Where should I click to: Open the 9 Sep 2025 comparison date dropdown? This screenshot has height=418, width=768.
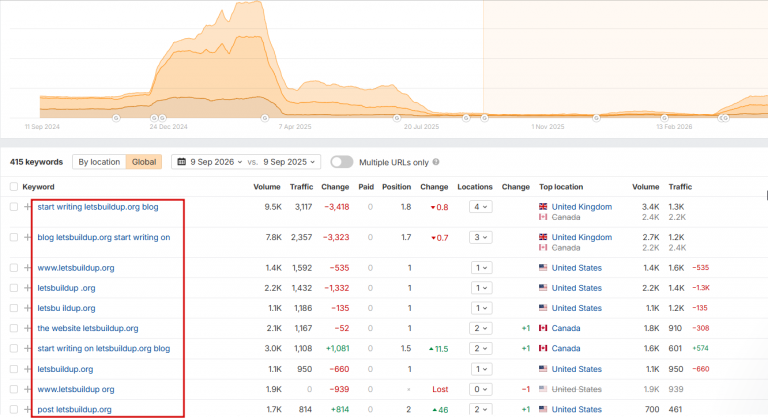[289, 162]
